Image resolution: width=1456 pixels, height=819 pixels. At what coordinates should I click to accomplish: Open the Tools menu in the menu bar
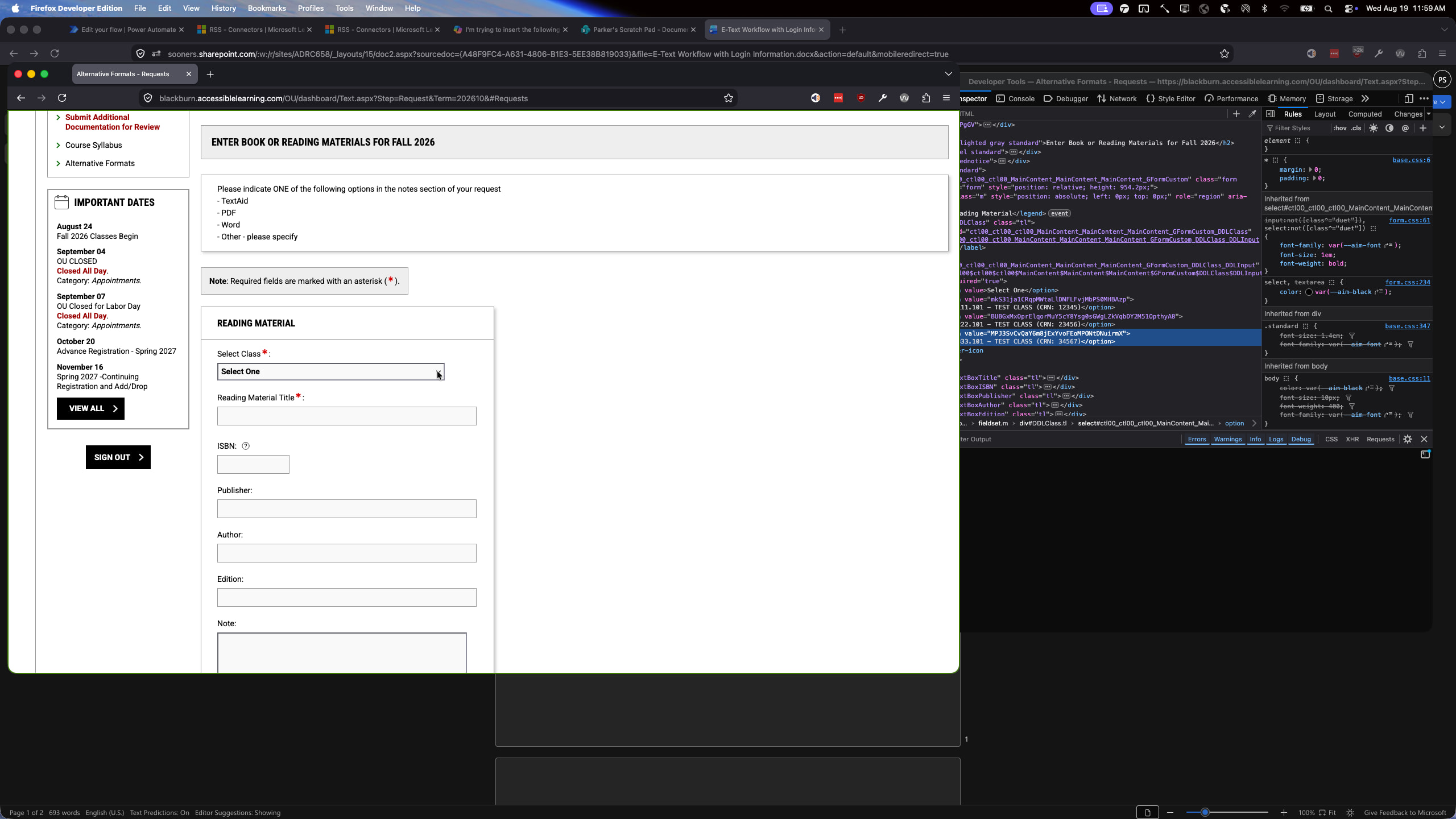pos(344,8)
